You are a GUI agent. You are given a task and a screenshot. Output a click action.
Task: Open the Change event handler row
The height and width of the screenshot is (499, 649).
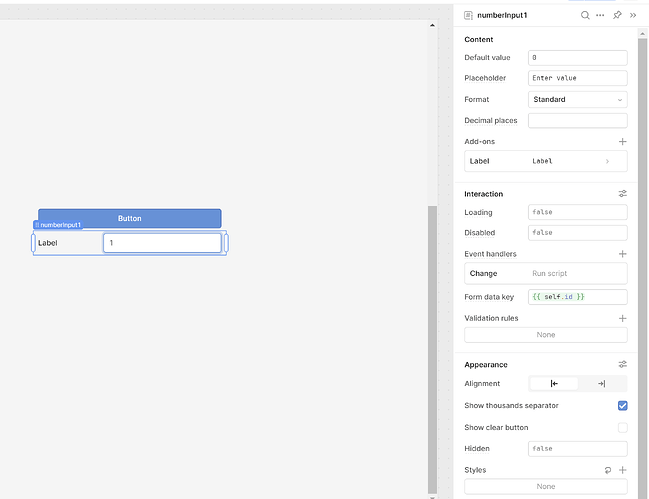coord(546,273)
